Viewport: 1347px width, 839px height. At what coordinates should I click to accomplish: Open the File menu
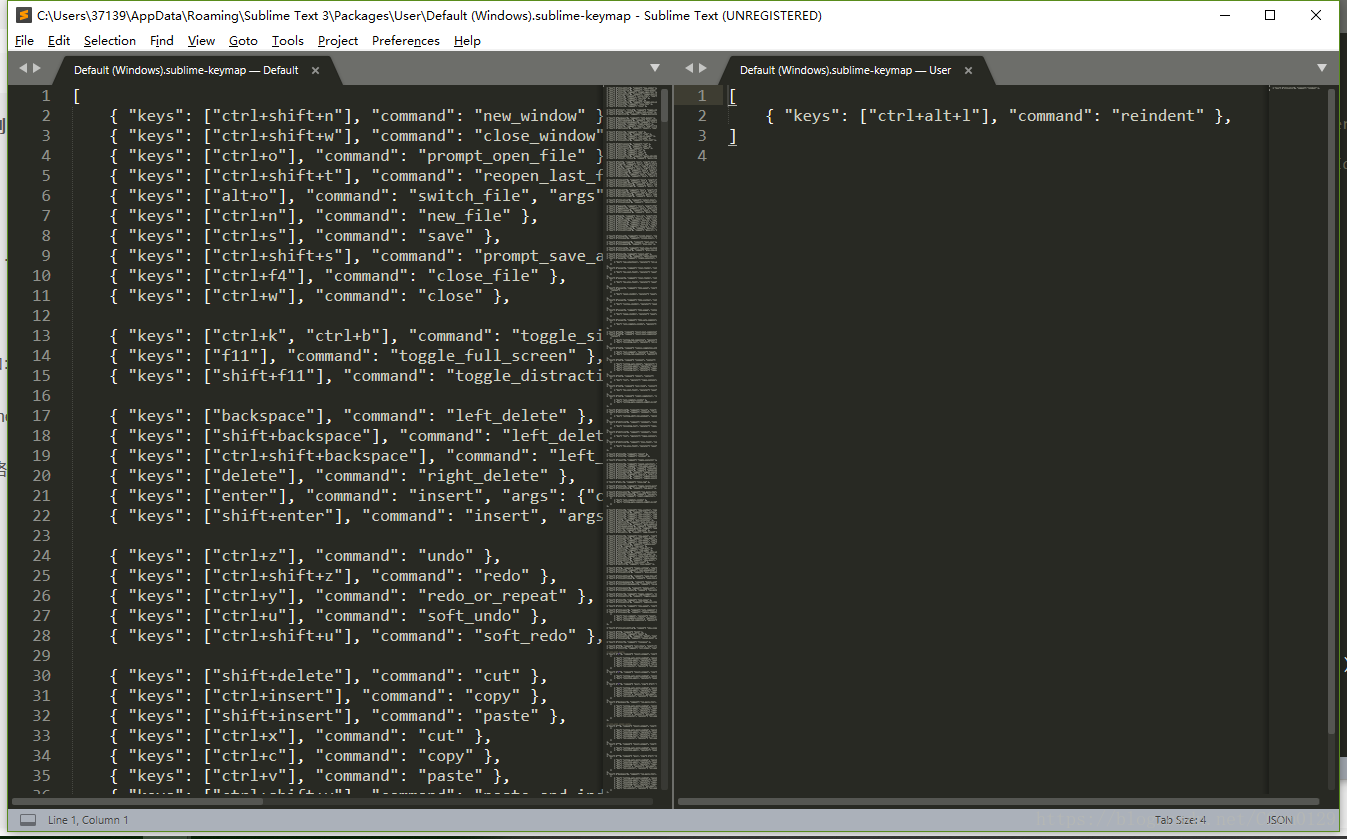pos(24,41)
